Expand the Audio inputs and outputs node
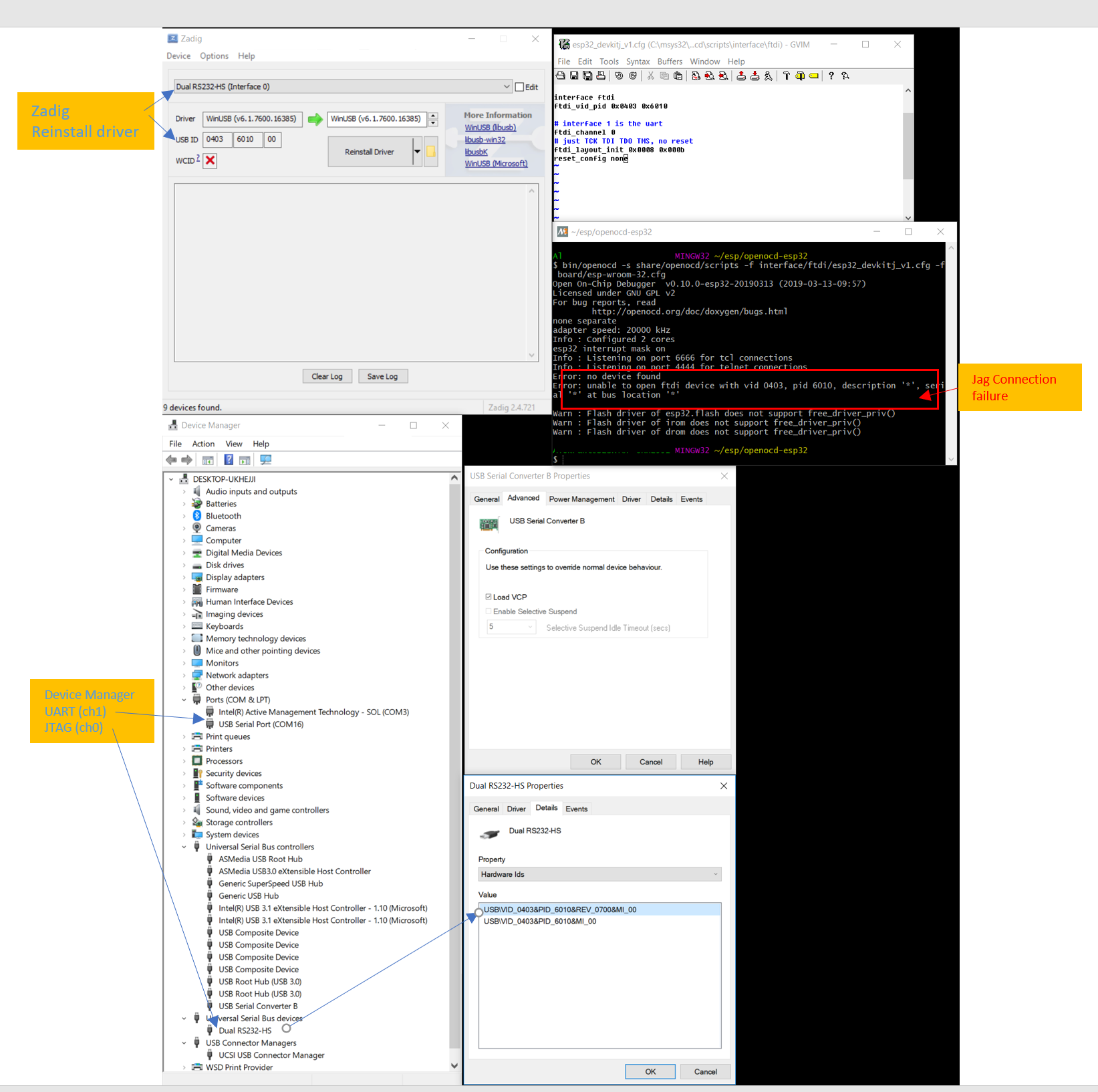This screenshot has width=1098, height=1092. coord(184,491)
